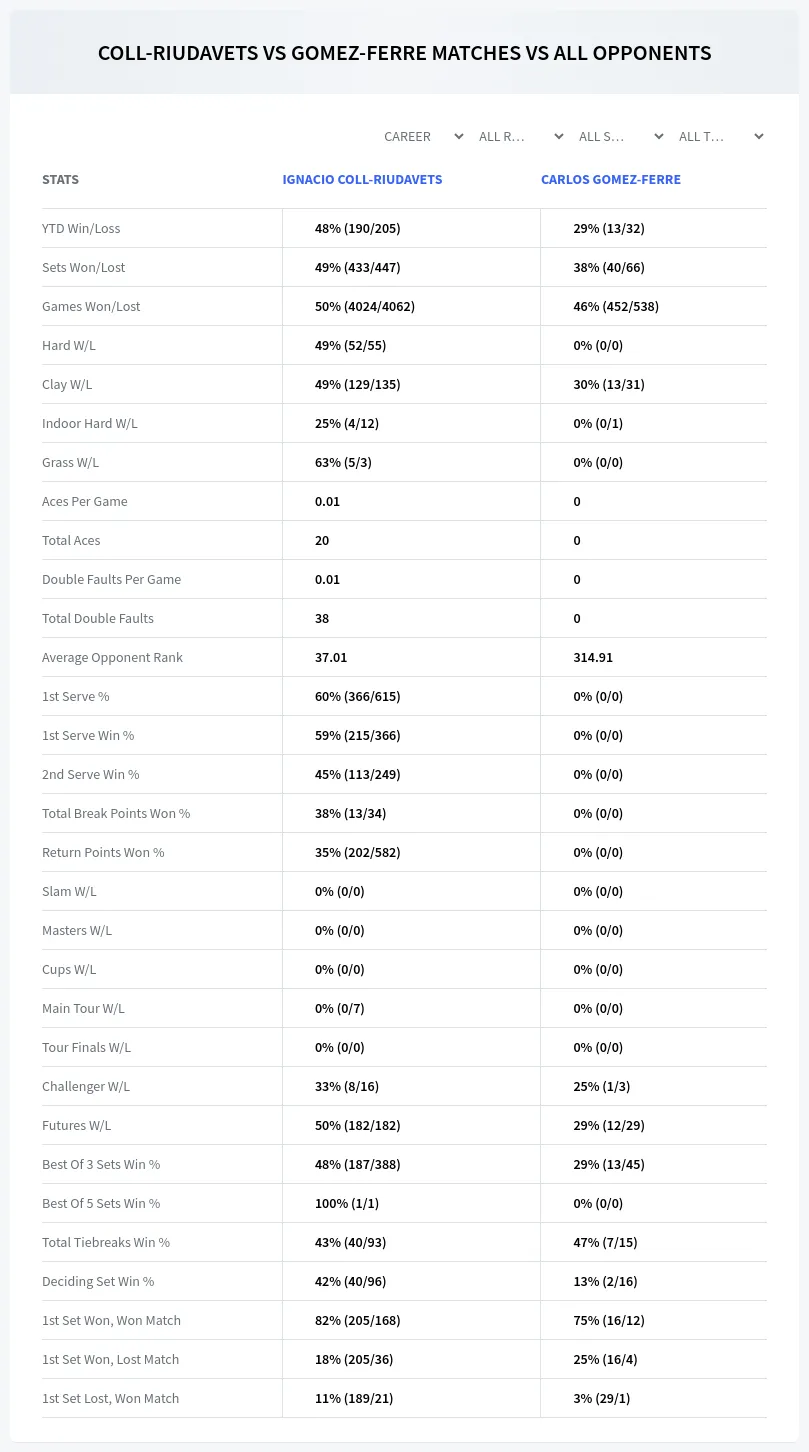Click the chevron arrow beside ALL R...
The width and height of the screenshot is (809, 1452).
tap(558, 136)
